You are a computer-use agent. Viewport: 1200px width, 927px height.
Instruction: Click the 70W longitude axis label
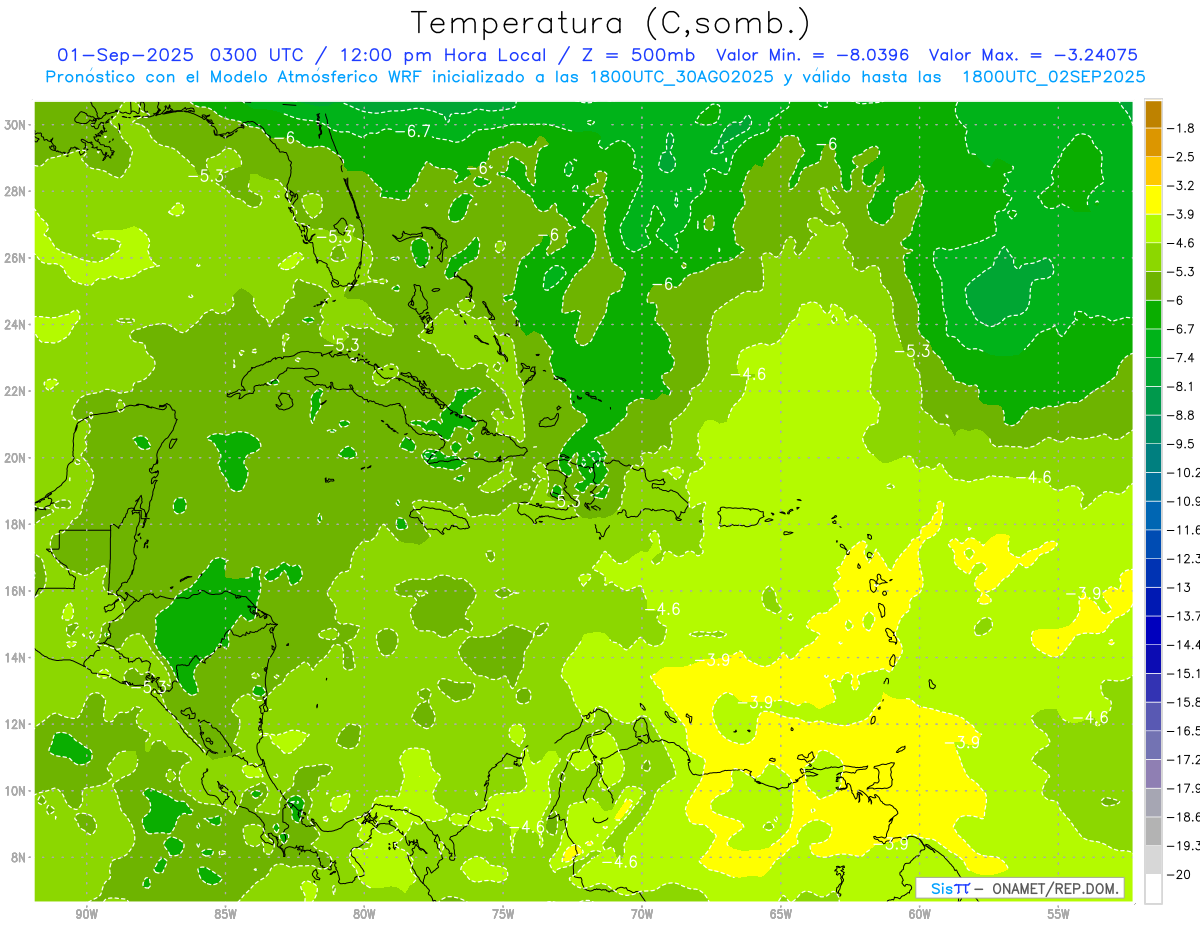pyautogui.click(x=642, y=915)
